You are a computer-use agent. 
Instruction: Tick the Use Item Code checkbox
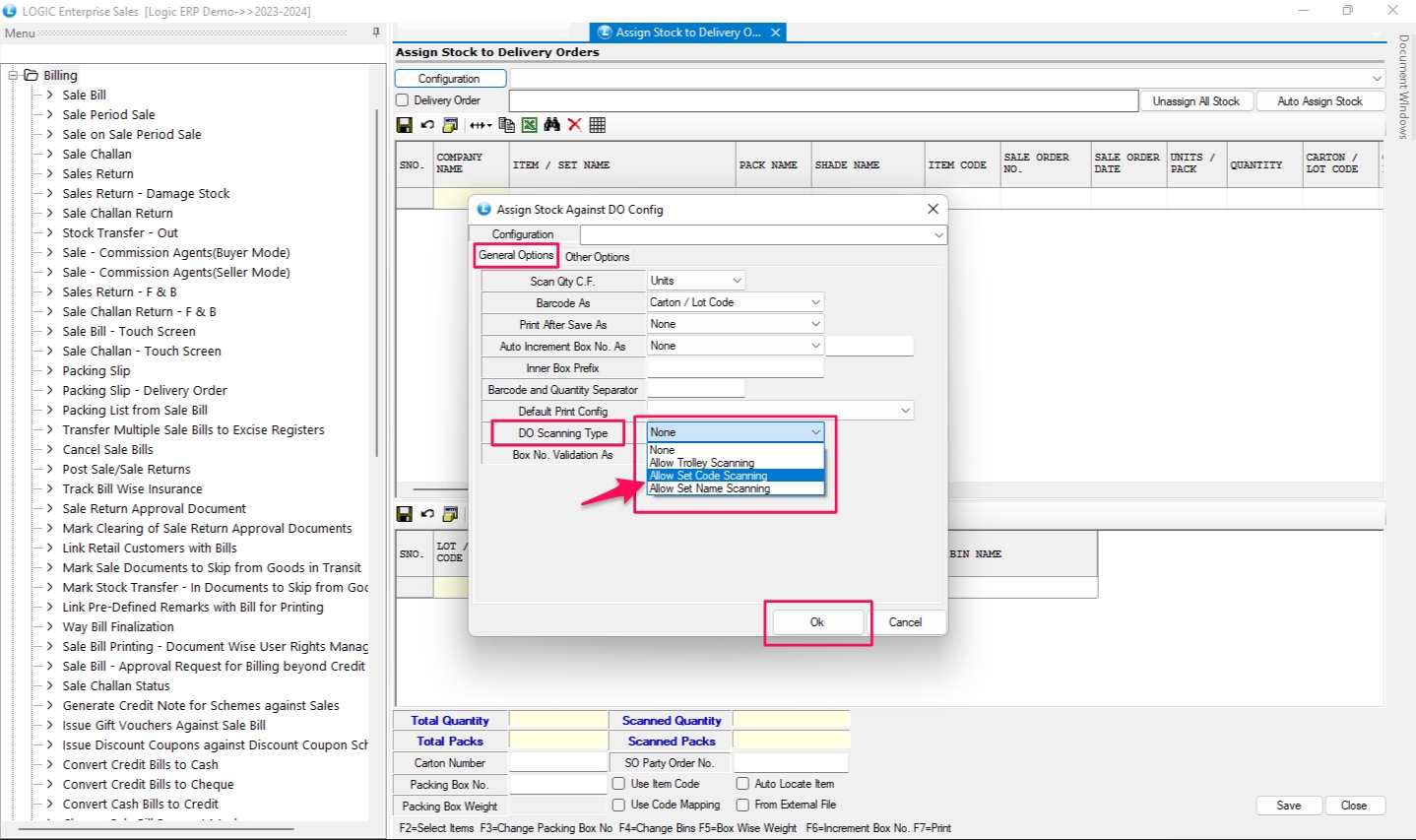pos(618,784)
